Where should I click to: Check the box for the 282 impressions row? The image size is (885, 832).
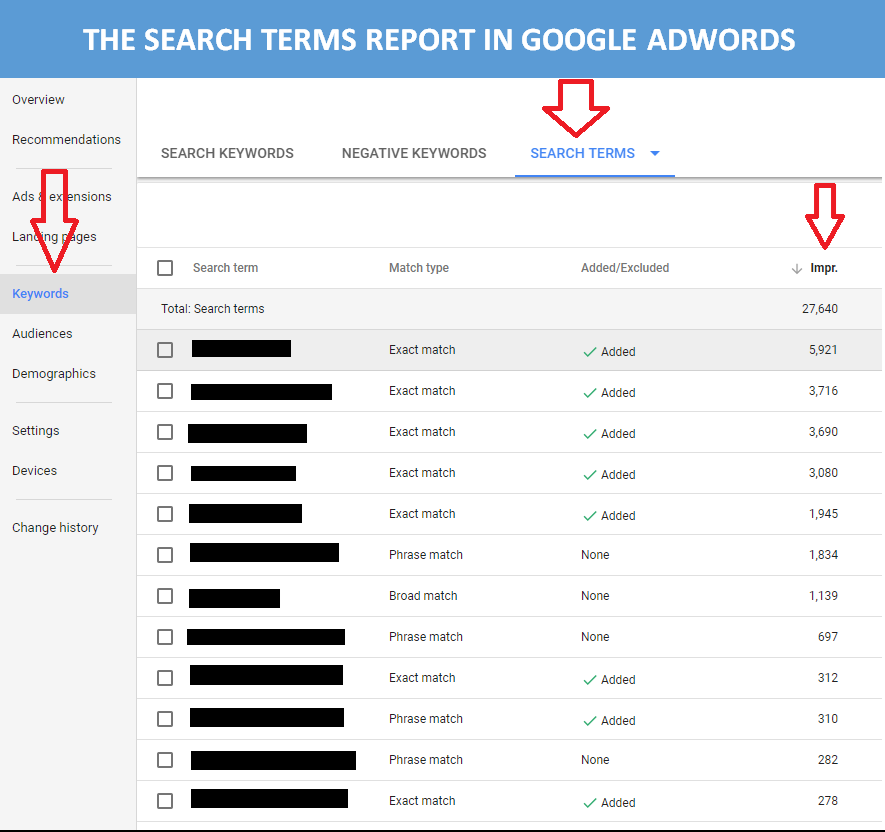[165, 760]
